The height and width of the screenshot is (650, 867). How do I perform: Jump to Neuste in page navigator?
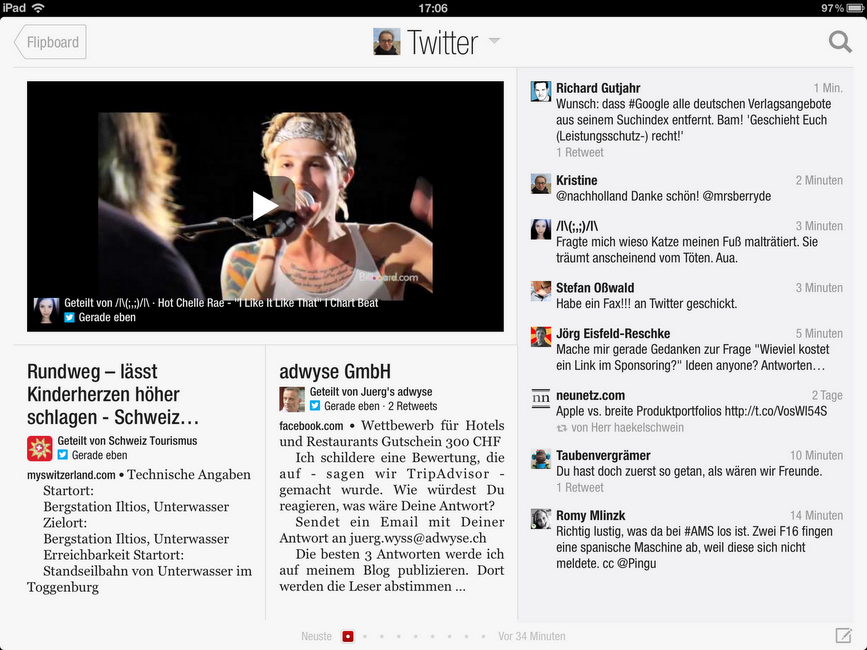click(316, 636)
